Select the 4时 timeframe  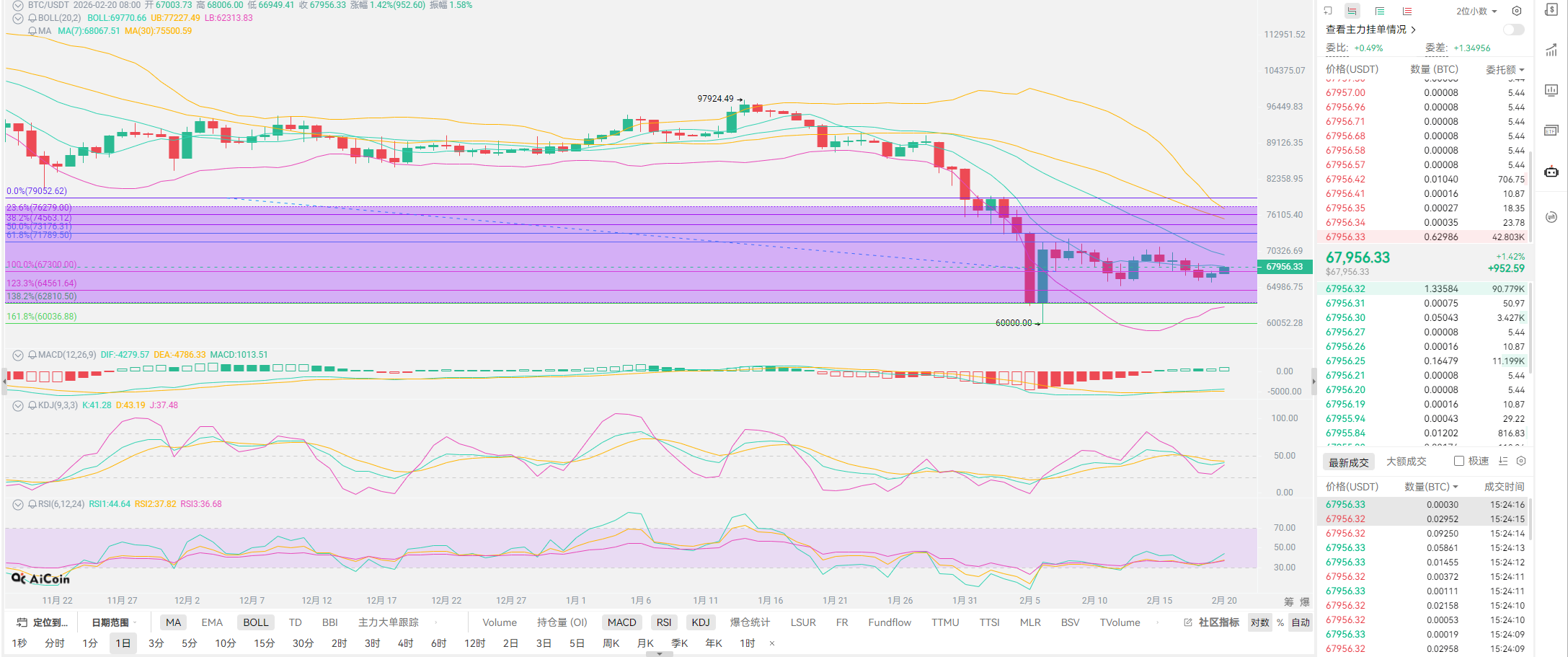(x=405, y=643)
